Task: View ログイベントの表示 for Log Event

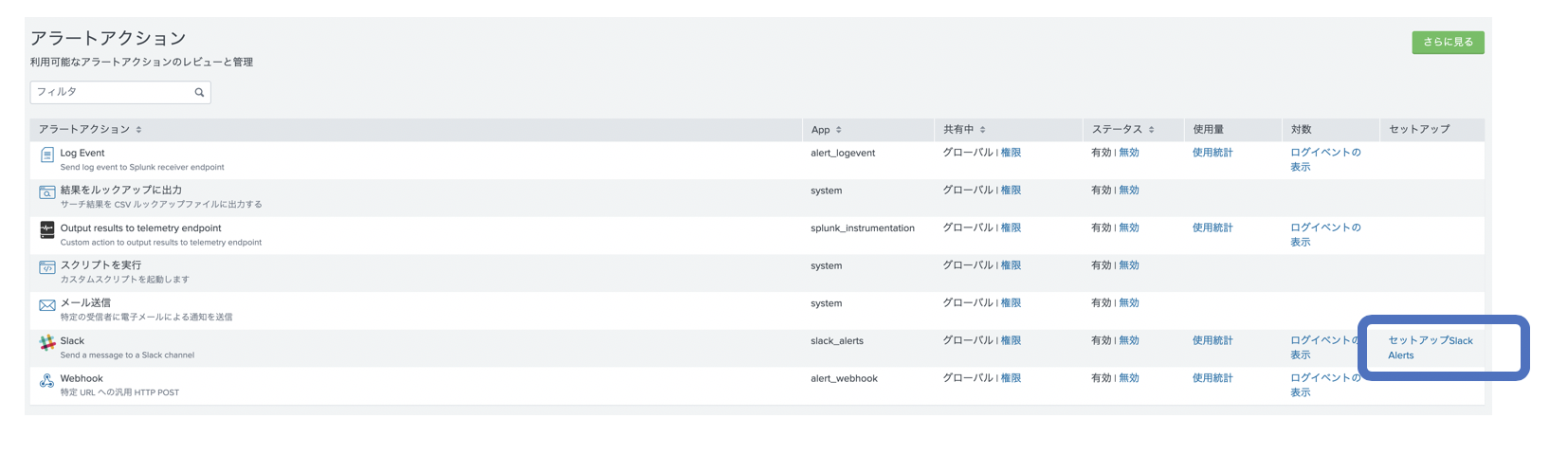Action: point(1325,159)
